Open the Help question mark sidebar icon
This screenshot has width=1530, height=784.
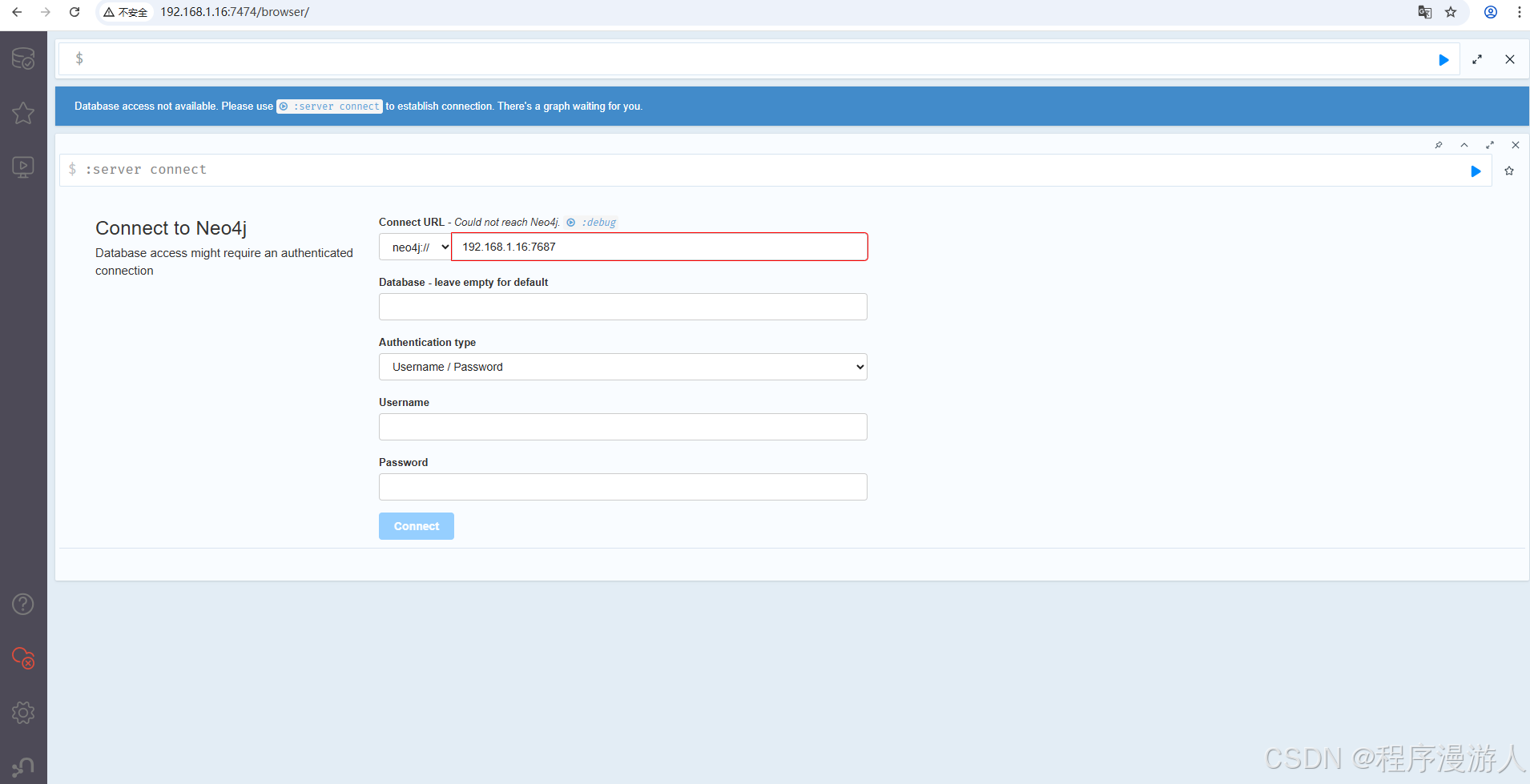pyautogui.click(x=23, y=604)
